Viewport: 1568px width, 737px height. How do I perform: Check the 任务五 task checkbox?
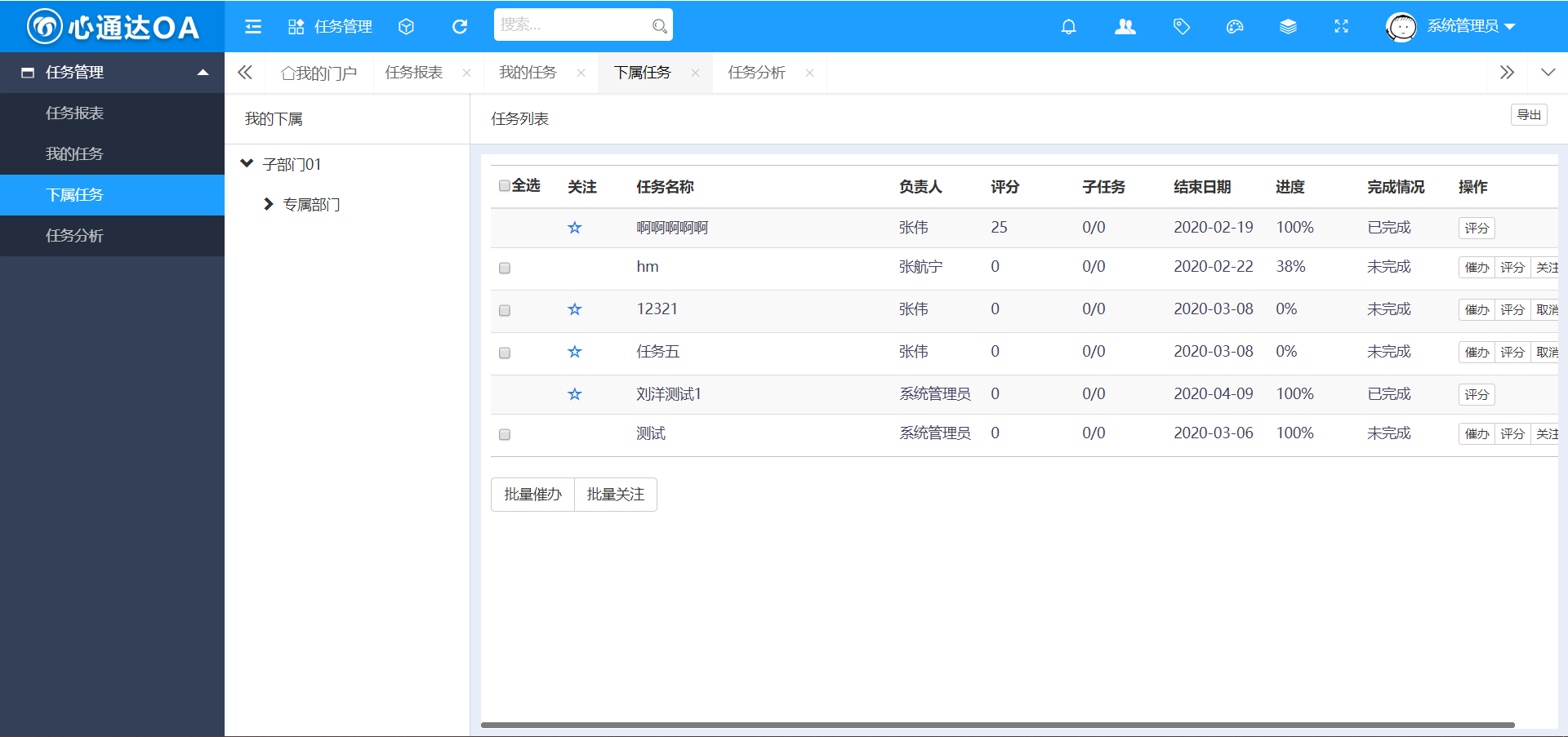[505, 353]
